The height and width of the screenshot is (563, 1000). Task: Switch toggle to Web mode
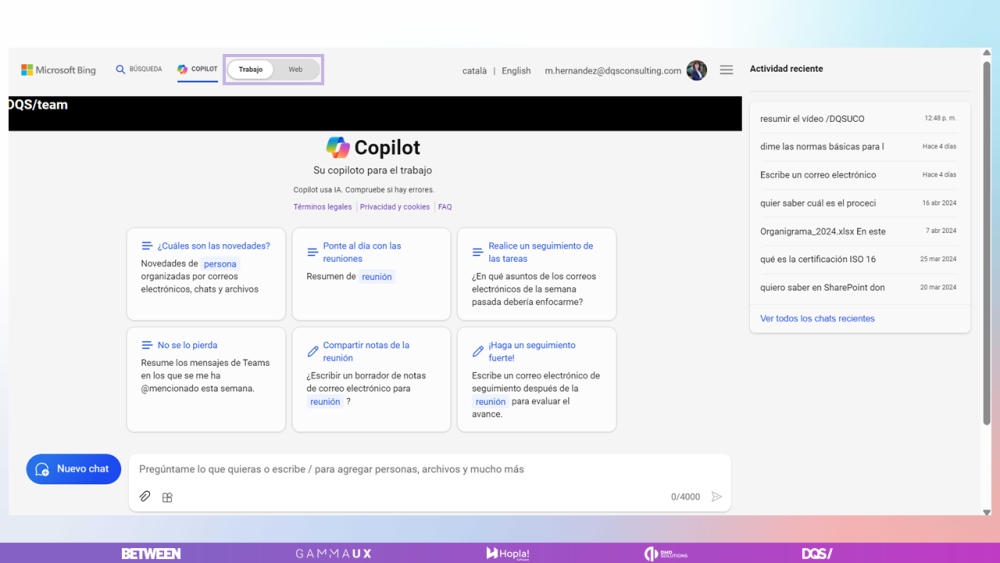pyautogui.click(x=295, y=70)
